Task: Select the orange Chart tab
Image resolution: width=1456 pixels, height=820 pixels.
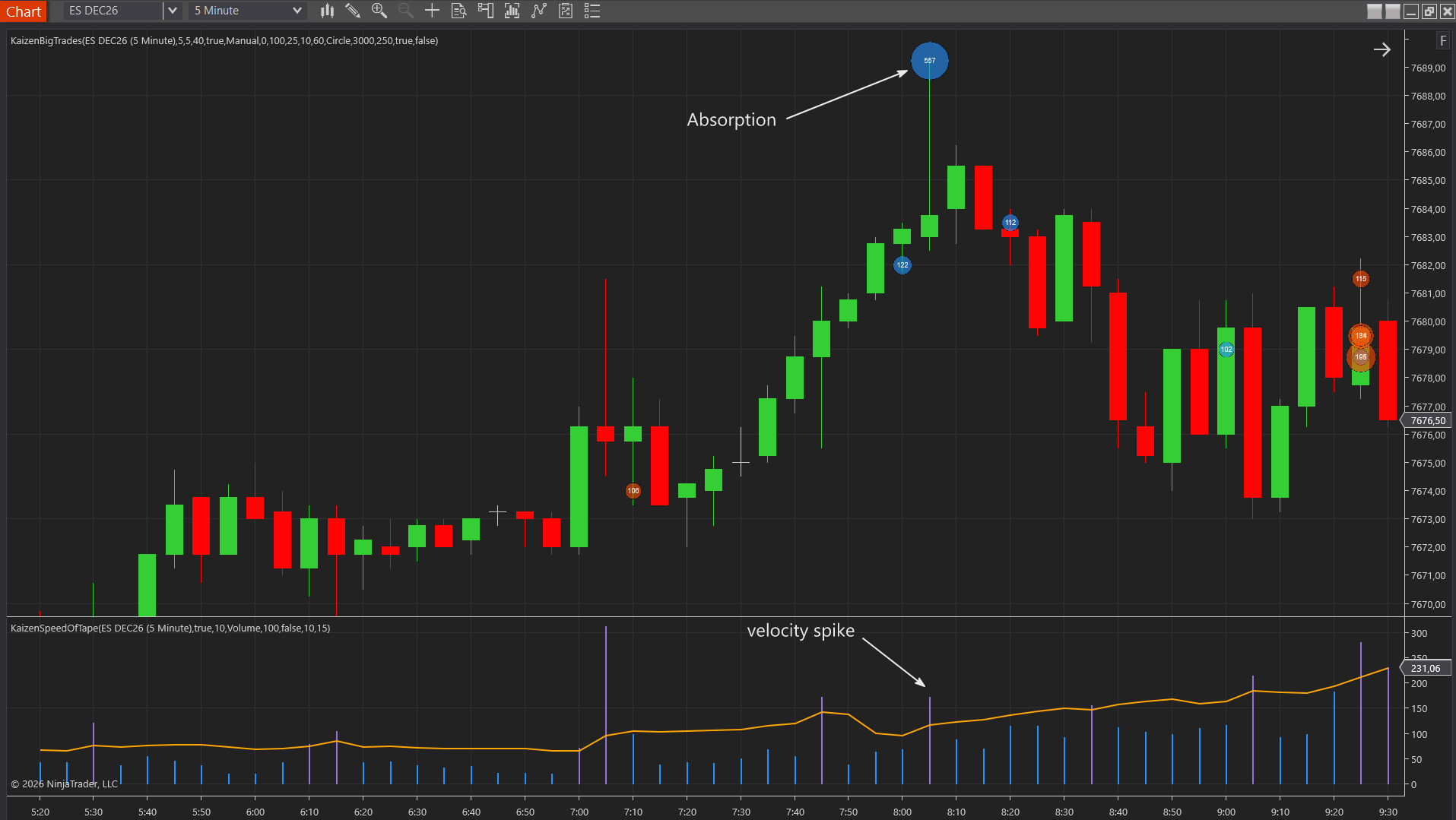Action: pos(24,11)
